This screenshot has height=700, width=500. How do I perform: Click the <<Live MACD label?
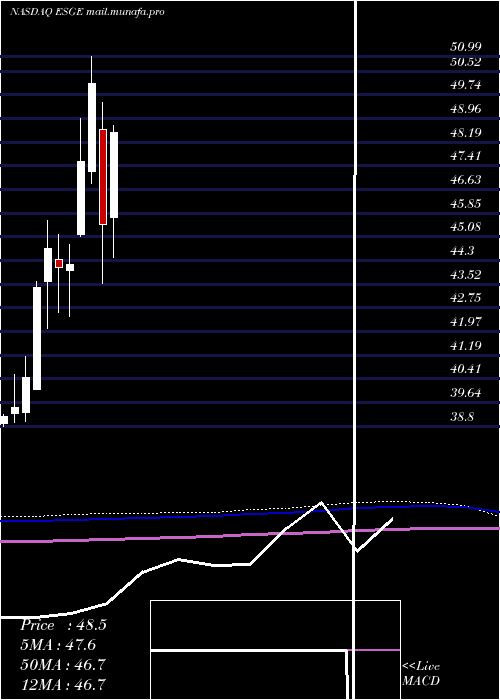(x=421, y=673)
